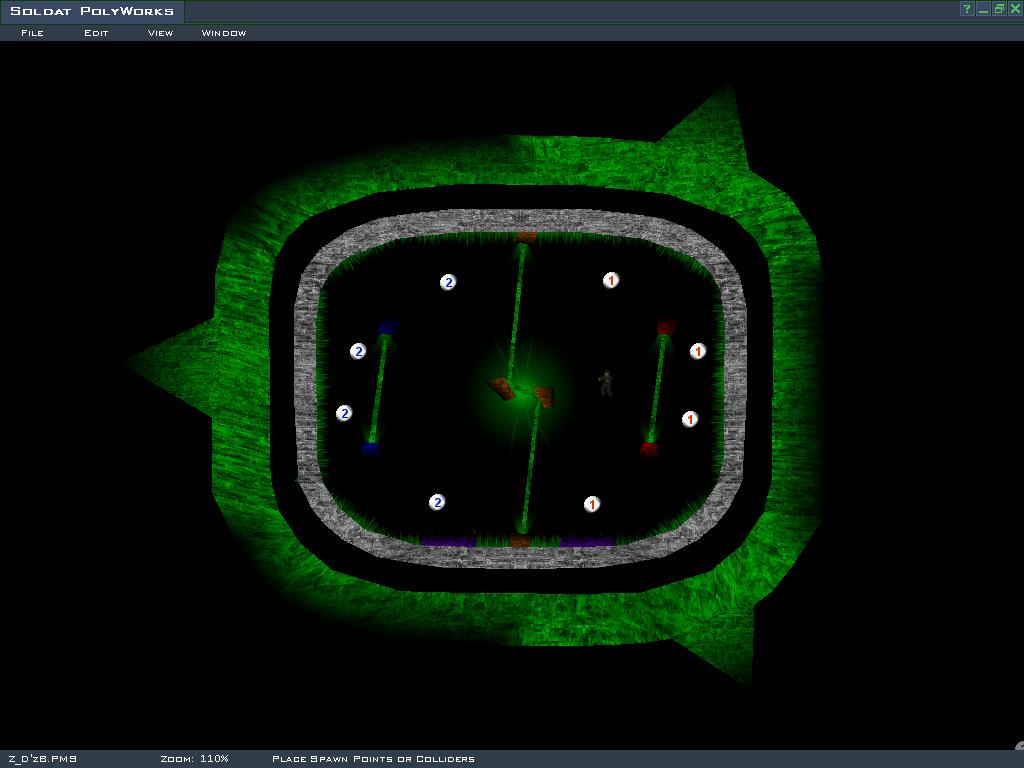Select the topmost blue team 2 spawn point
Screen dimensions: 1024x768
pyautogui.click(x=448, y=282)
